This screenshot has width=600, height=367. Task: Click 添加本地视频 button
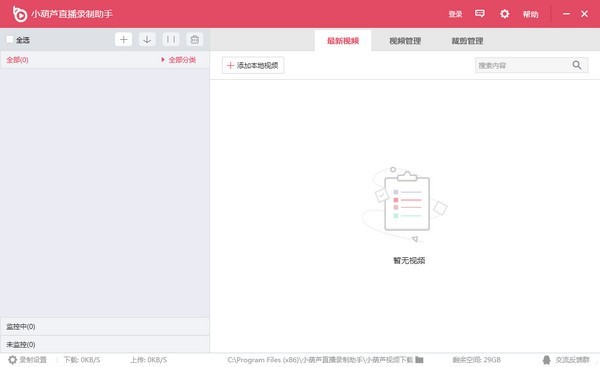point(253,65)
